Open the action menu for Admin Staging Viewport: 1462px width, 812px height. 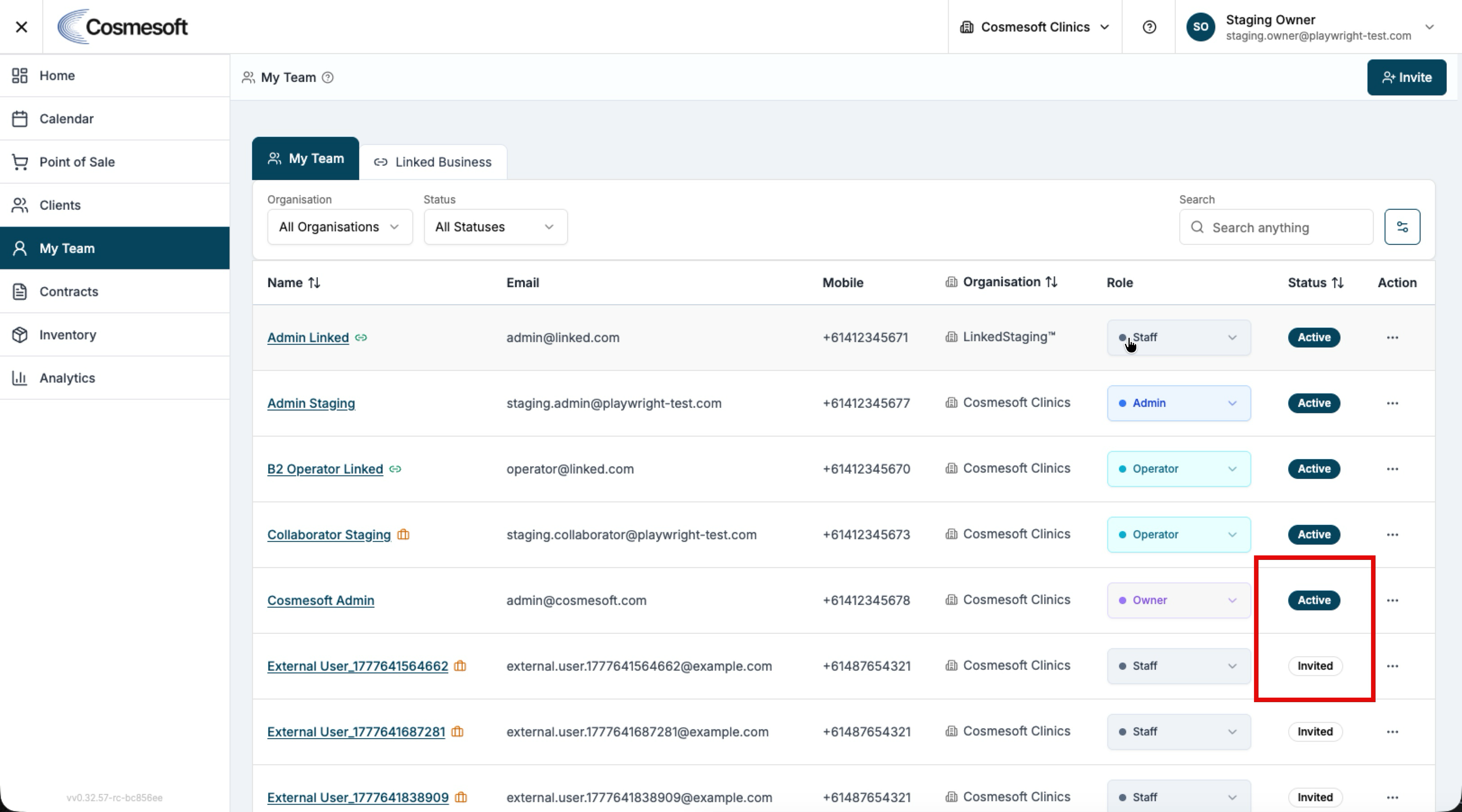1392,403
